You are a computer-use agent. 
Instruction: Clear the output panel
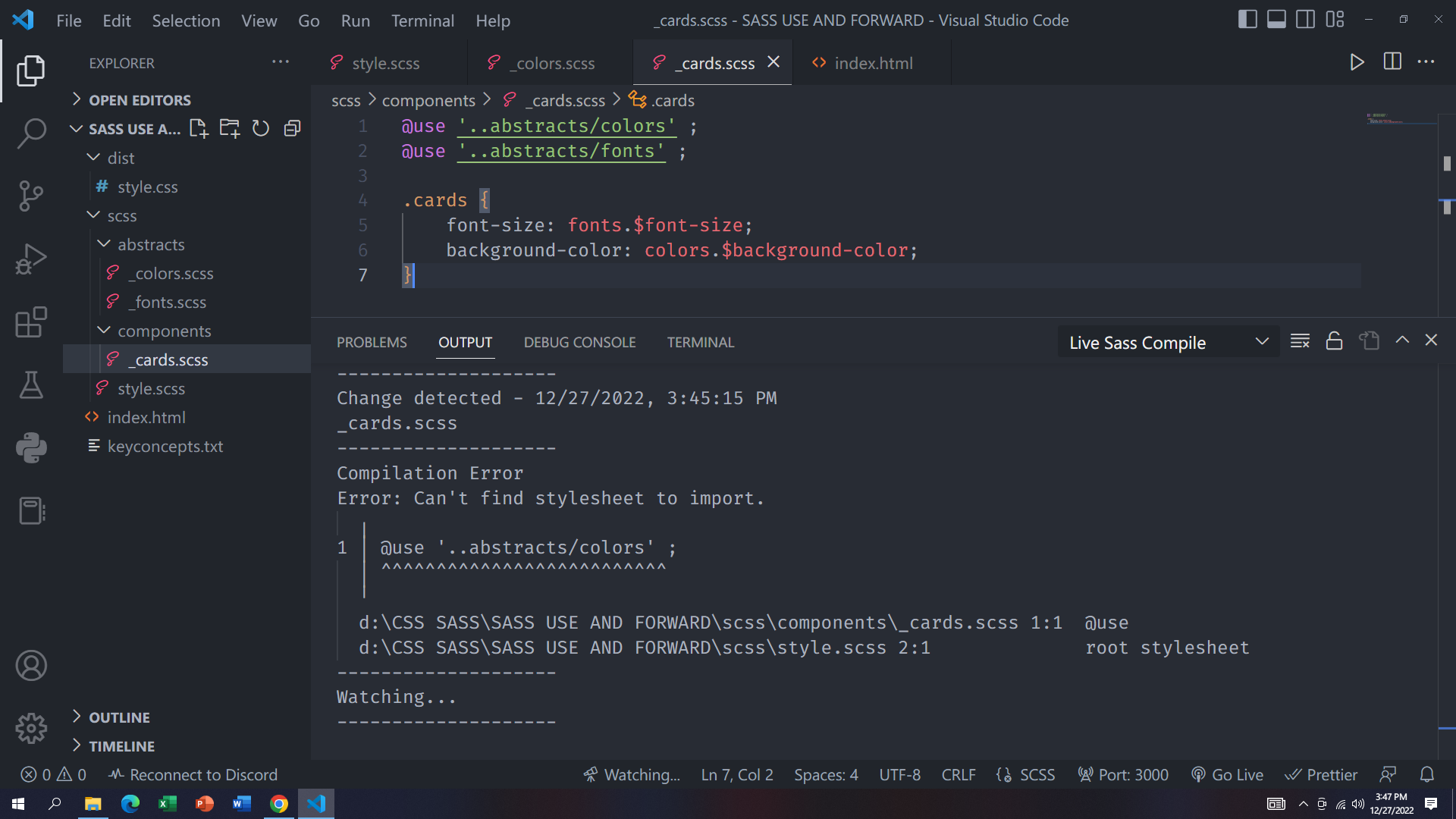[x=1300, y=341]
